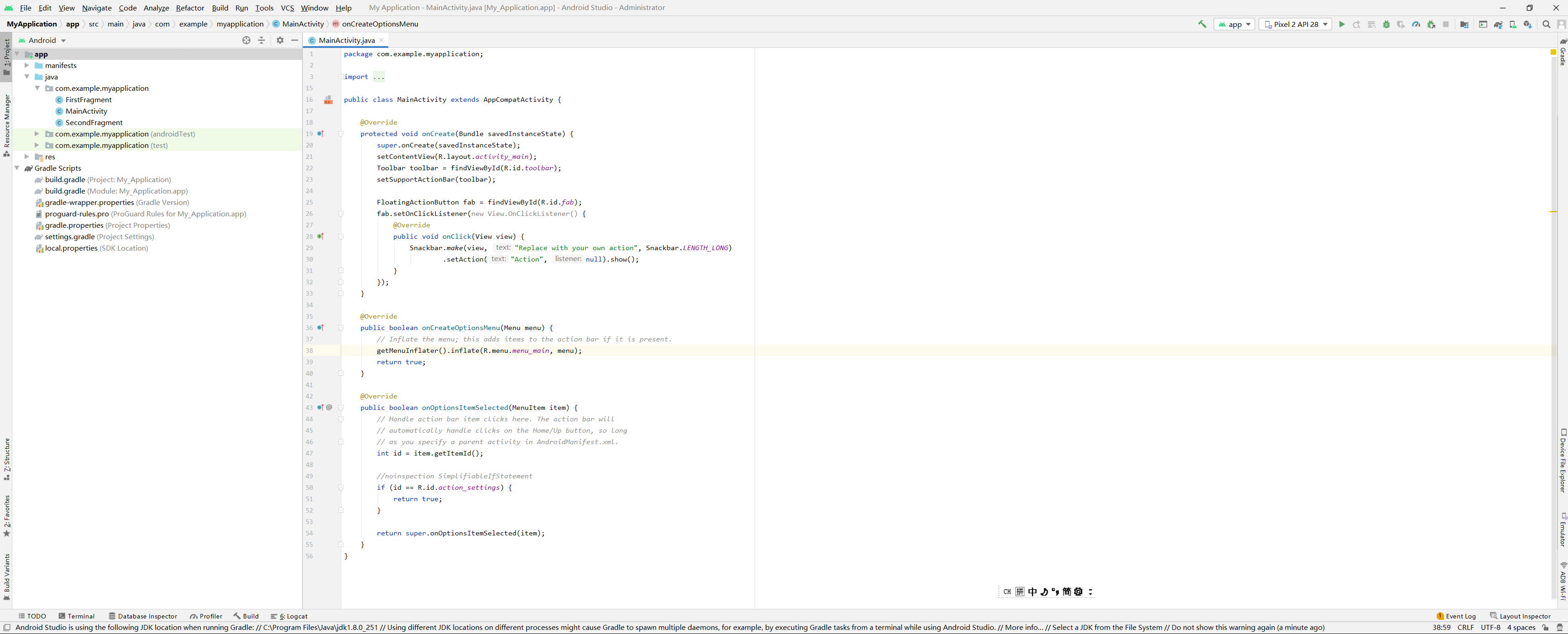The height and width of the screenshot is (634, 1568).
Task: Open the app module run configuration dropdown
Action: pyautogui.click(x=1235, y=24)
